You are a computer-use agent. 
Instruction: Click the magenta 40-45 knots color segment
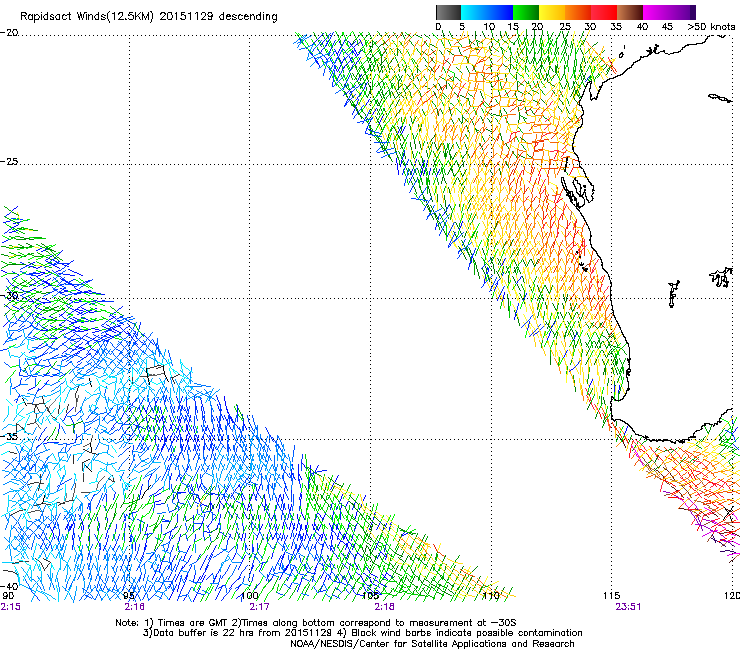click(656, 12)
